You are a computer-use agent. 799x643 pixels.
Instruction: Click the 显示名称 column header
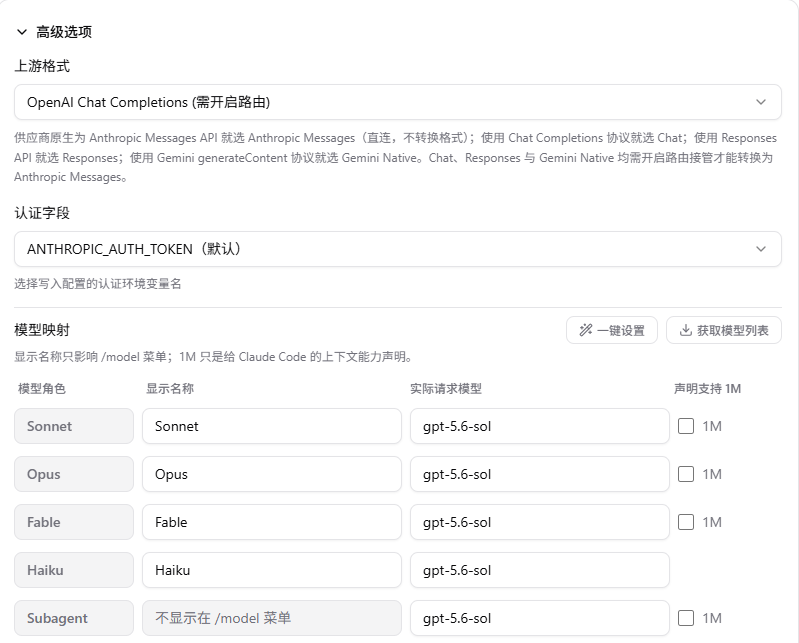(170, 389)
